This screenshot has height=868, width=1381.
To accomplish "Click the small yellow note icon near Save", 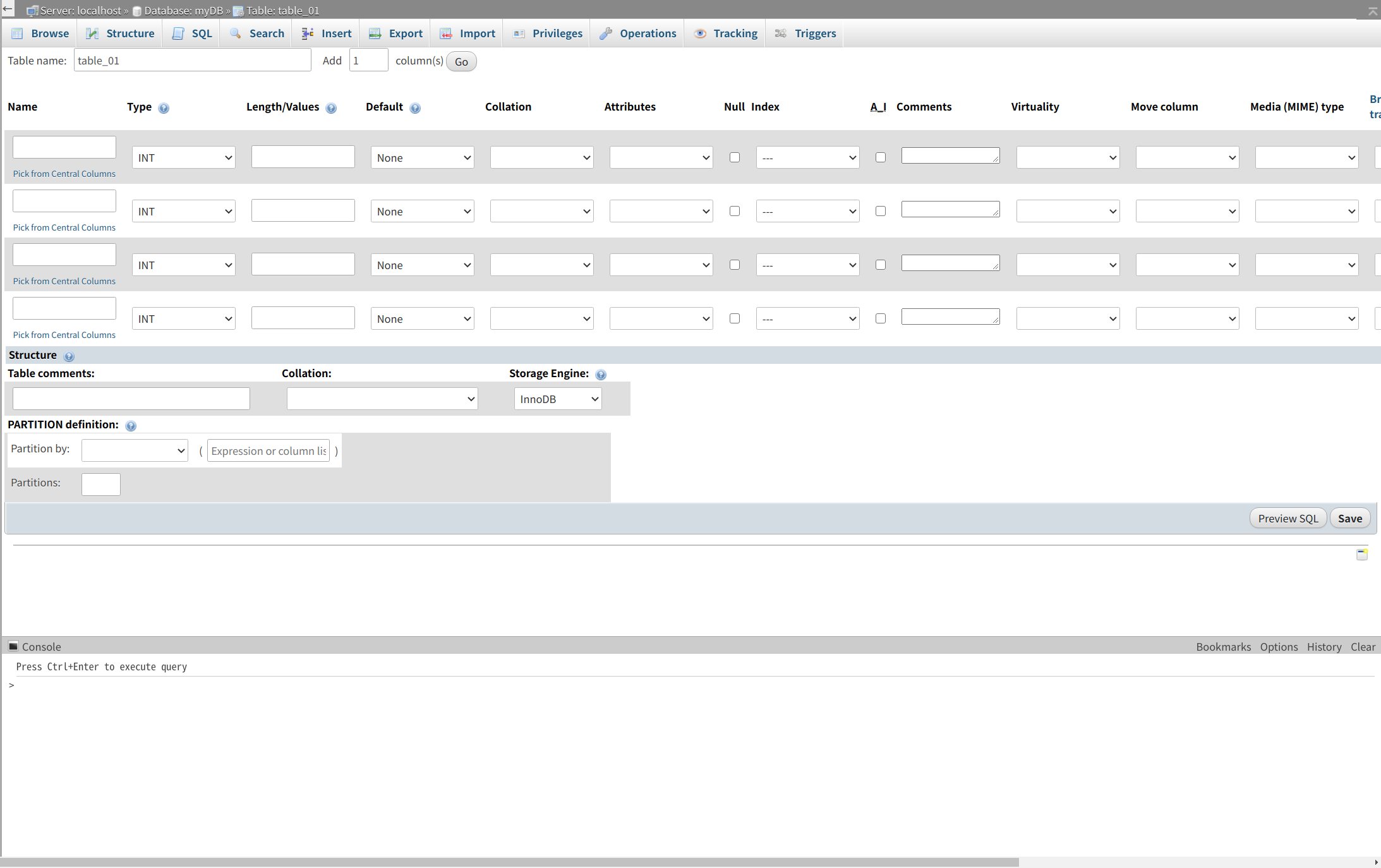I will [x=1362, y=555].
